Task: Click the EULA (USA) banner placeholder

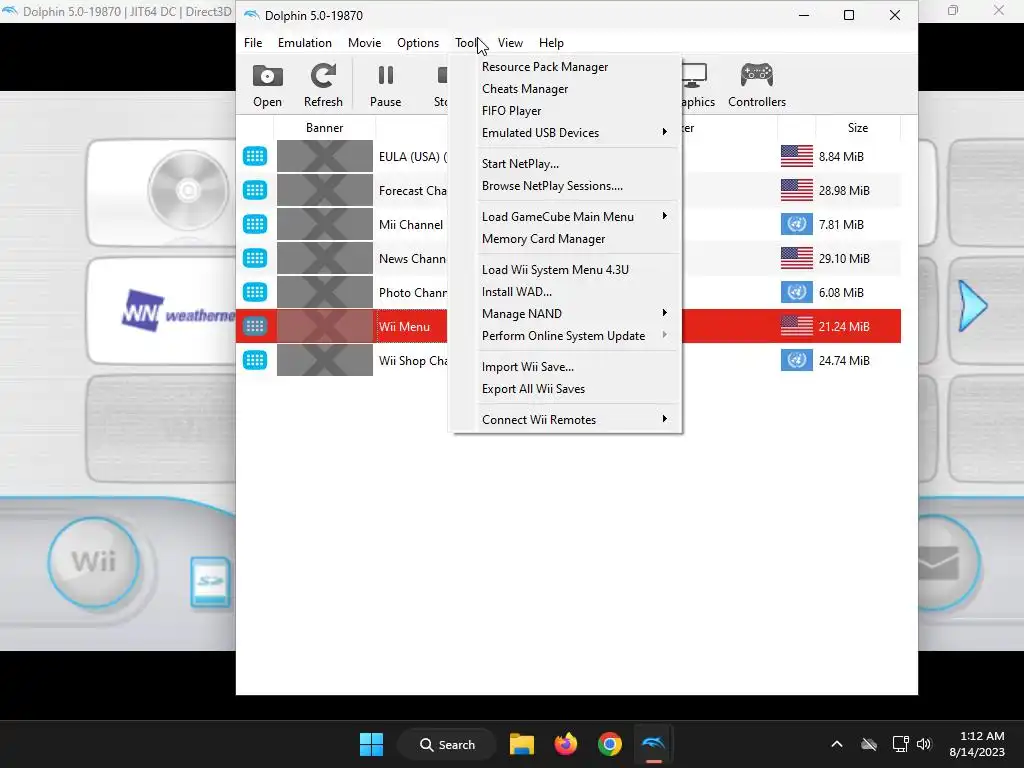Action: [325, 156]
